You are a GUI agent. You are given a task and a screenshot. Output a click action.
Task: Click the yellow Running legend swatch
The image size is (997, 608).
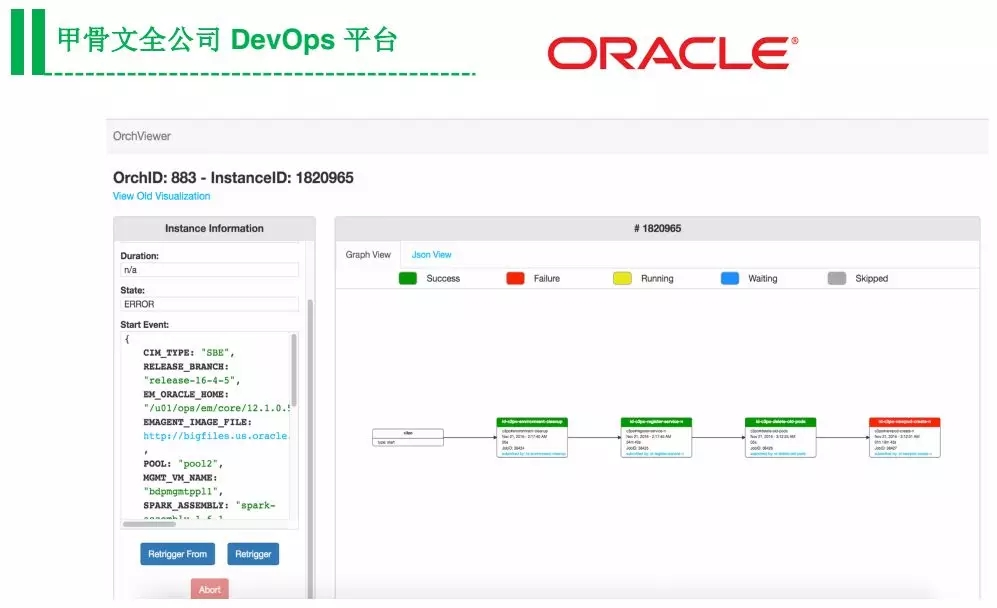pos(622,278)
